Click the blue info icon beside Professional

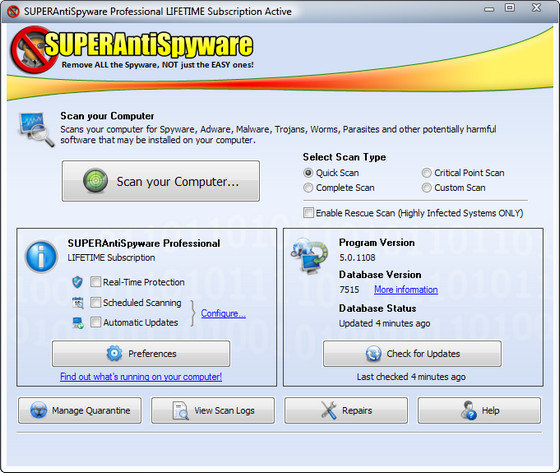pyautogui.click(x=41, y=256)
